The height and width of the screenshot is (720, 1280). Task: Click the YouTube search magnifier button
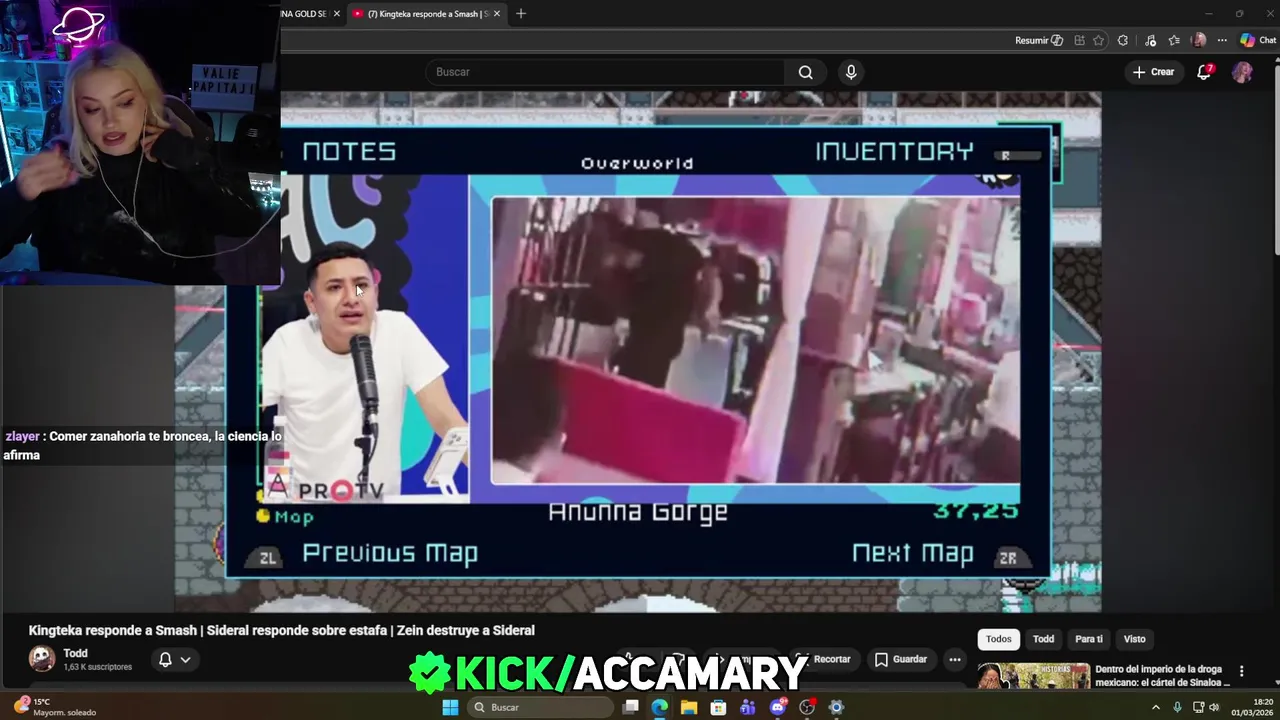point(805,72)
